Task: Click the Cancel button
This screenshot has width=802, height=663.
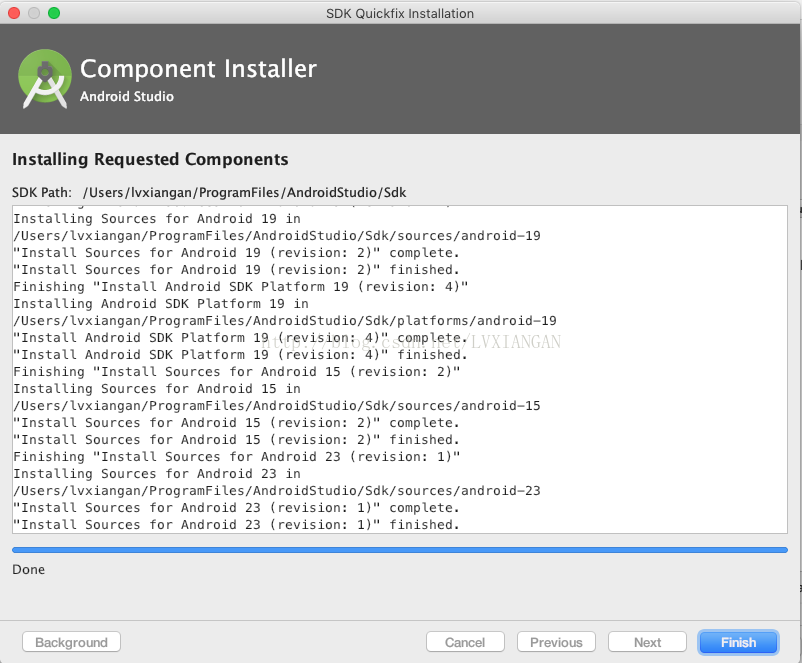Action: [465, 642]
